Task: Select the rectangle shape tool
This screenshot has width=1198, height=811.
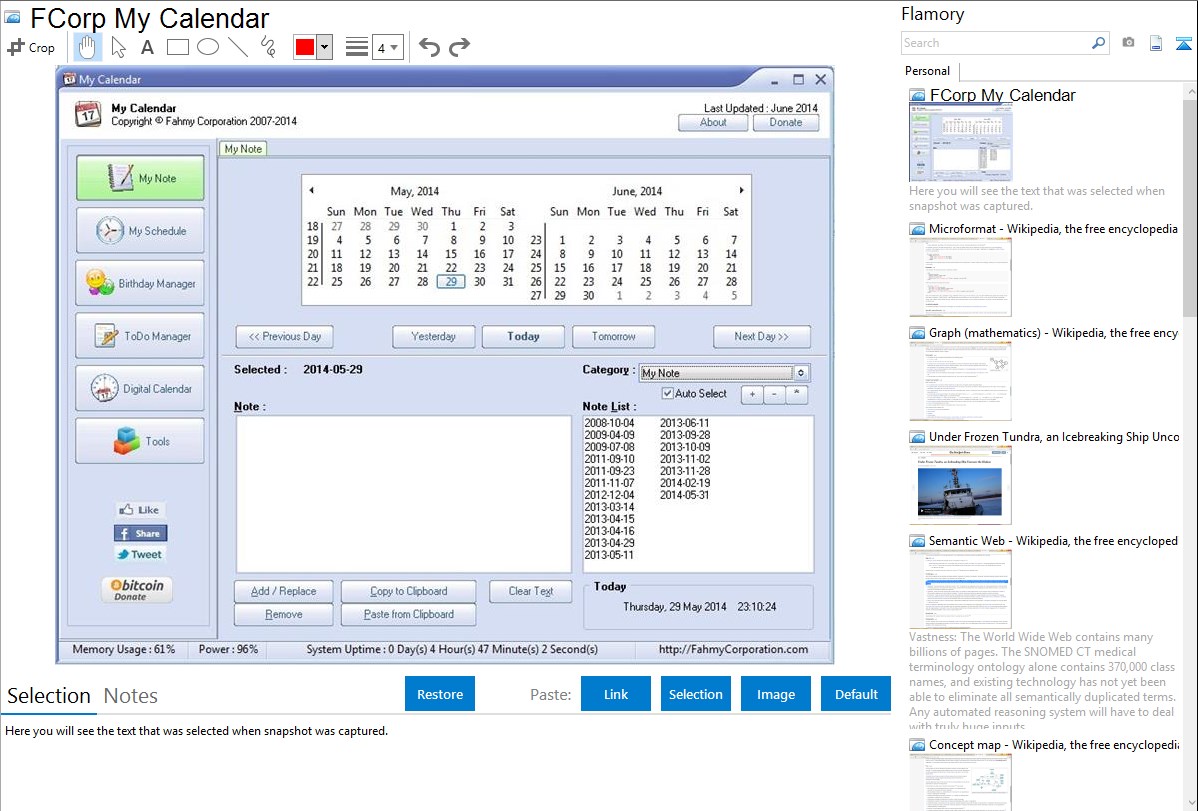Action: click(x=177, y=47)
